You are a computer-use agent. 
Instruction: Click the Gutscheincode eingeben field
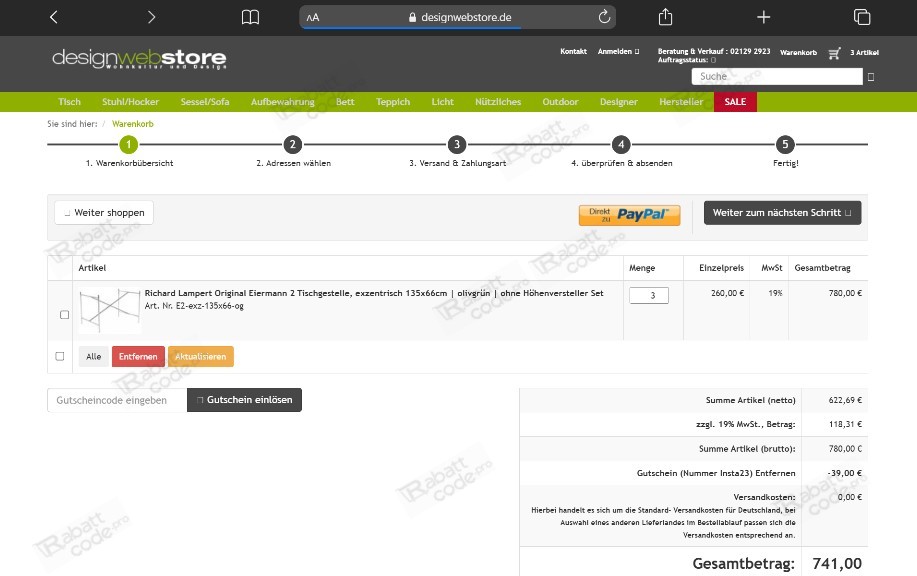[x=117, y=400]
